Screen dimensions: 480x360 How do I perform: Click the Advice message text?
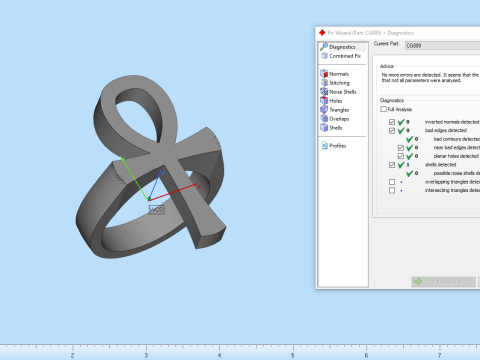[x=430, y=78]
